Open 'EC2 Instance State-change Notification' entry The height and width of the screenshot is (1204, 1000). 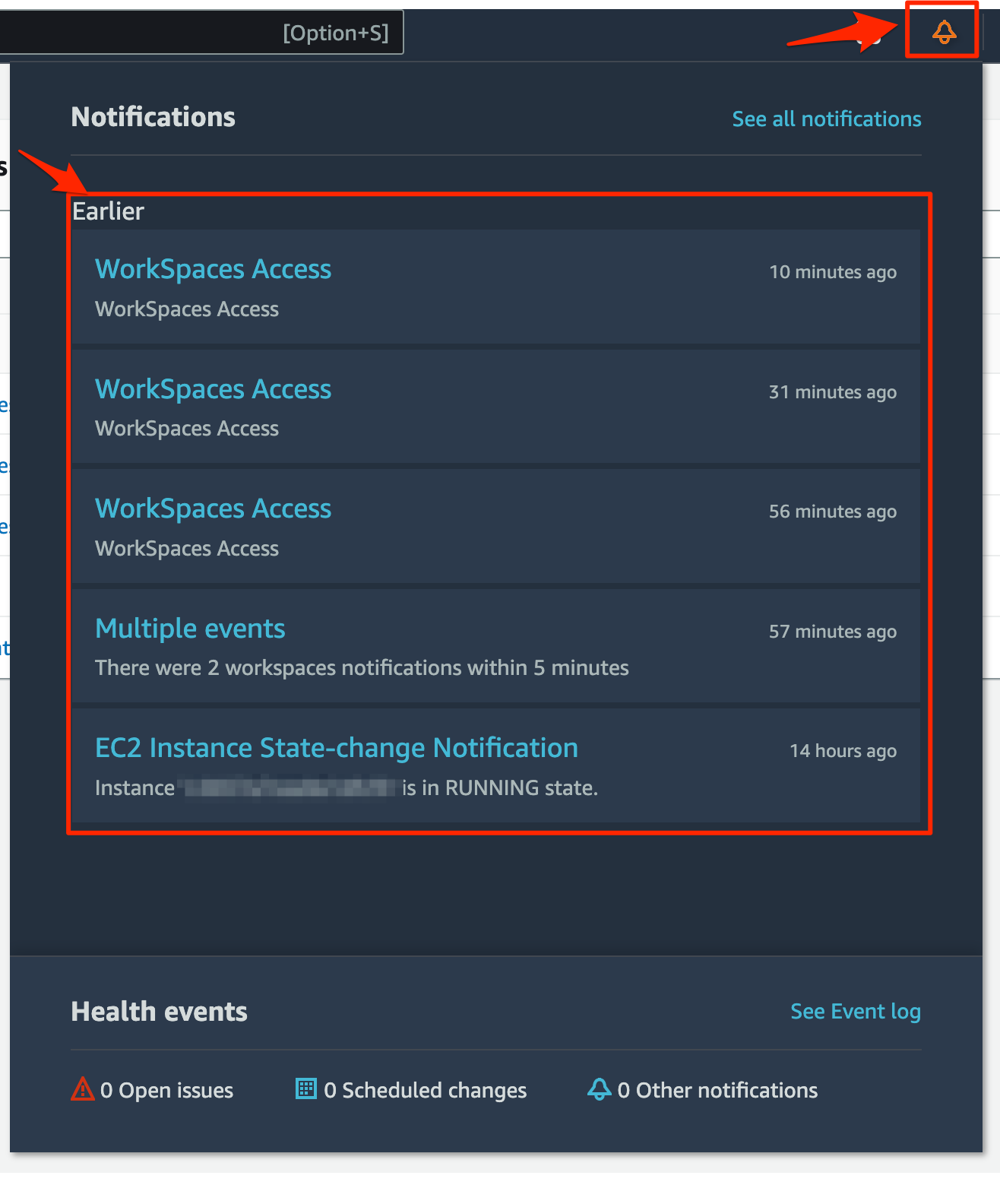tap(337, 748)
